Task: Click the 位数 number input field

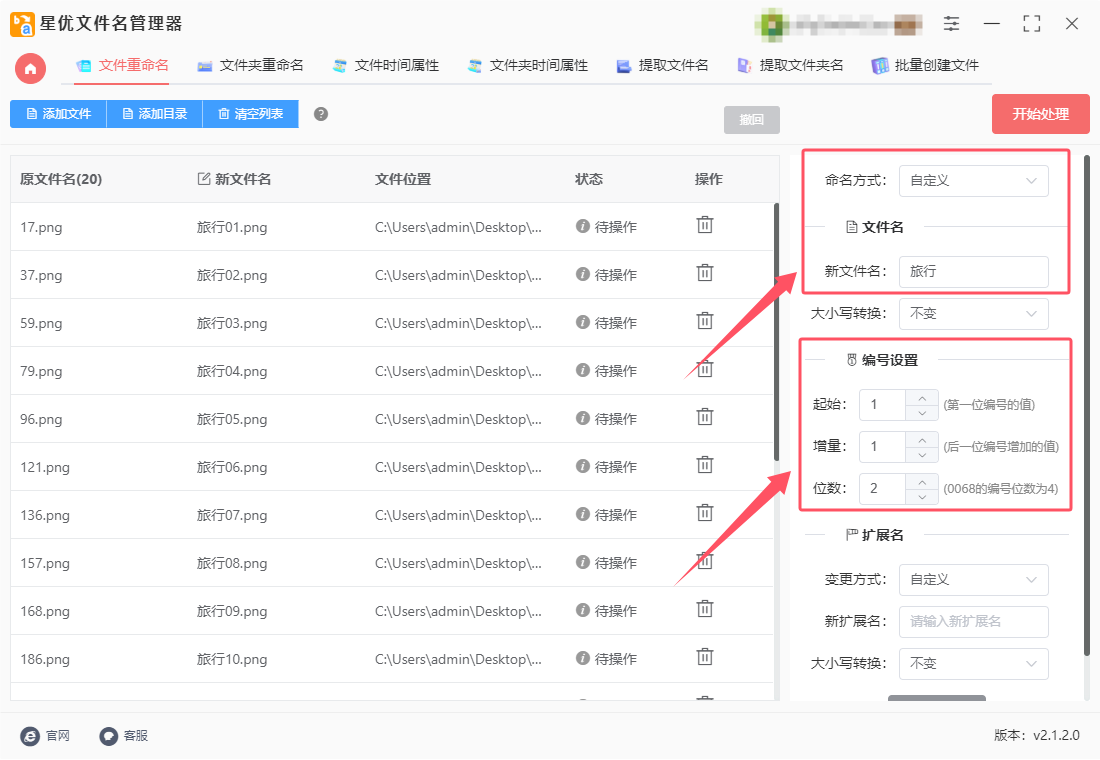Action: click(x=883, y=489)
